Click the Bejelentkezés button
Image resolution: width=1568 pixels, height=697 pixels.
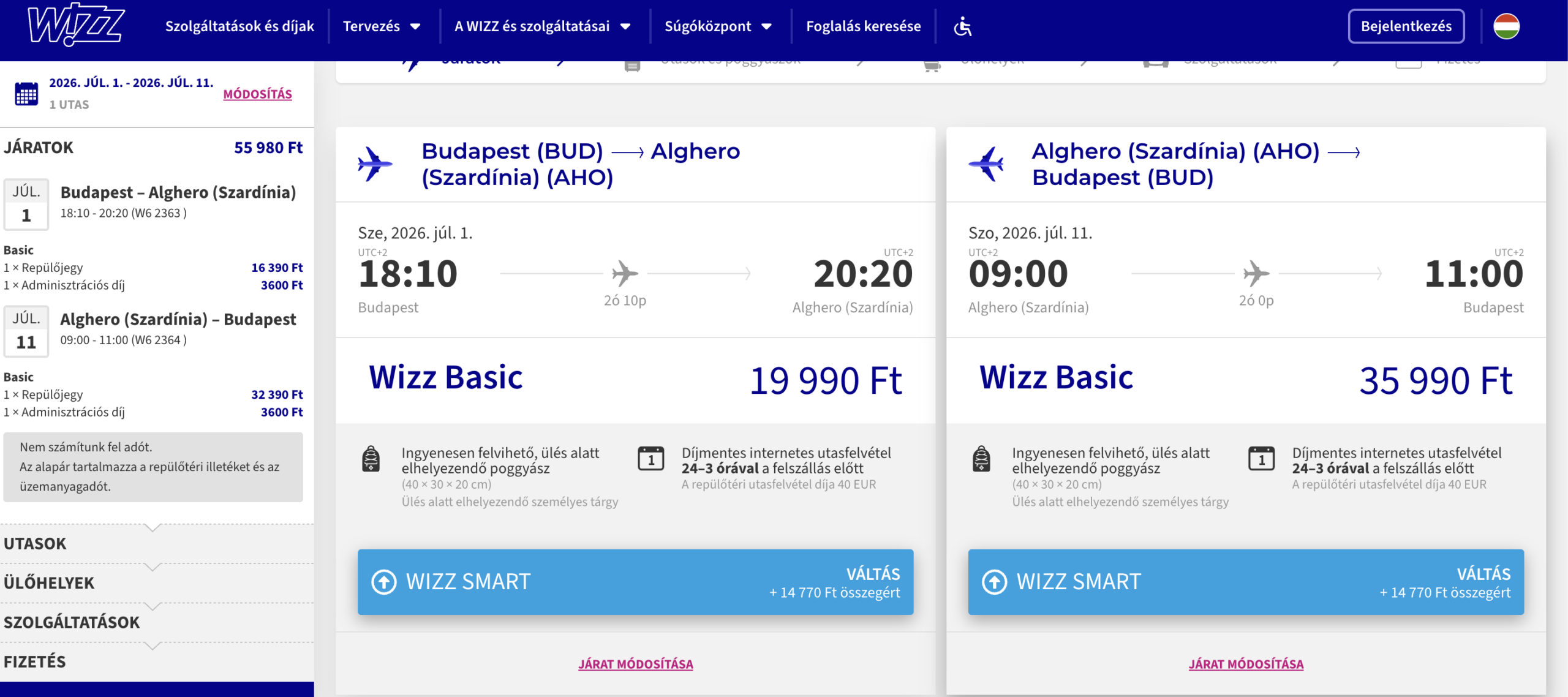pyautogui.click(x=1406, y=26)
